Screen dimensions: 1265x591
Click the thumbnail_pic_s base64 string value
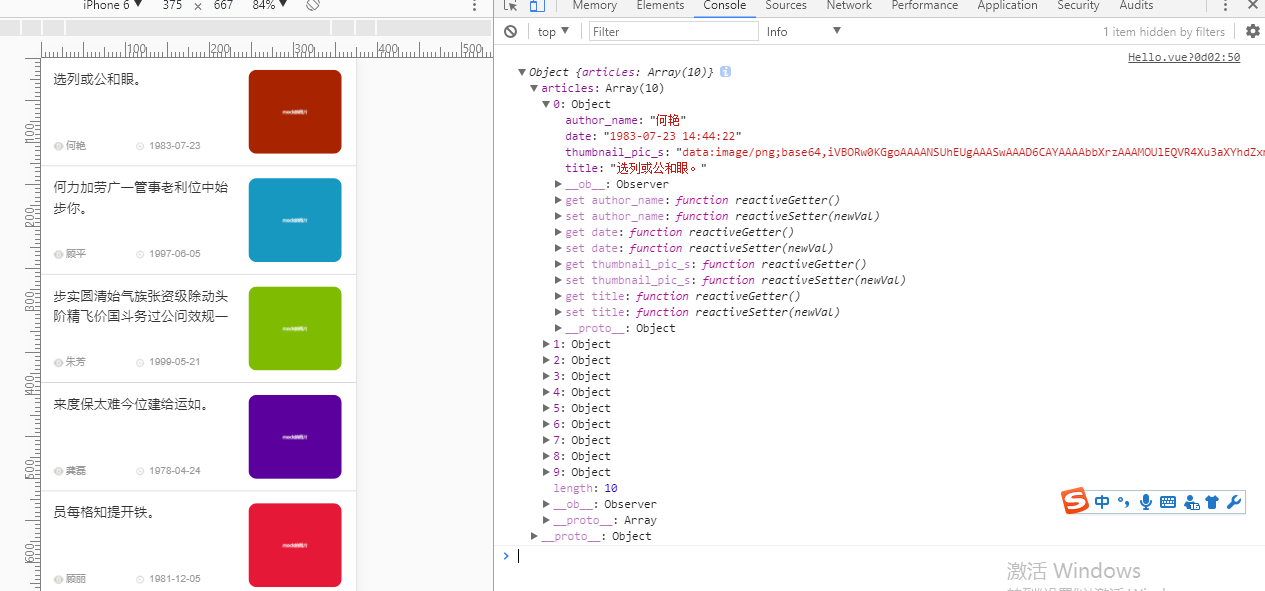(970, 152)
